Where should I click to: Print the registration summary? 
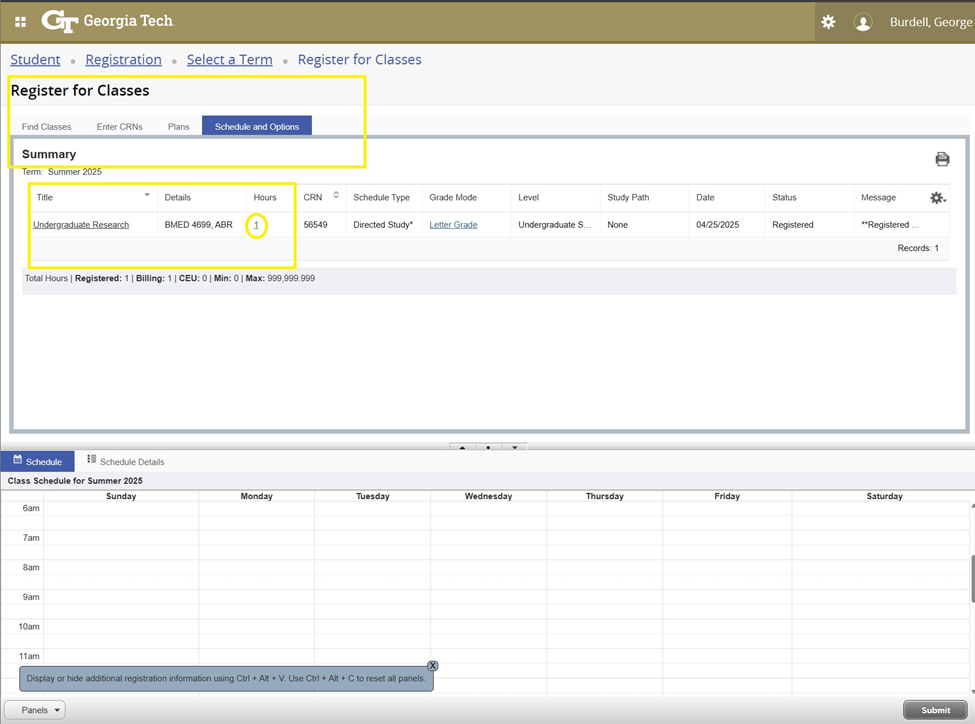tap(942, 159)
